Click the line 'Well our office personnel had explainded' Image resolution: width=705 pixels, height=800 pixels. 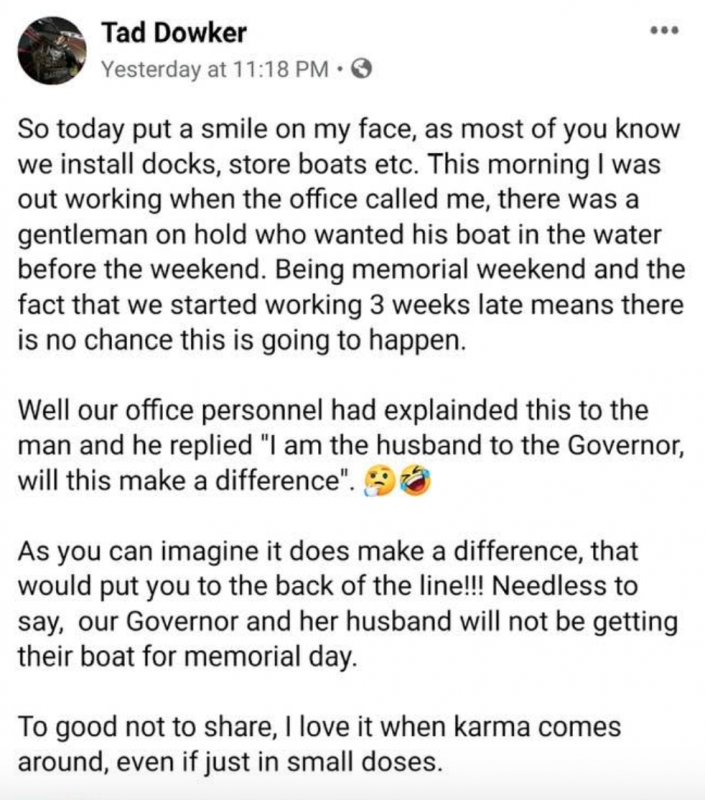333,410
